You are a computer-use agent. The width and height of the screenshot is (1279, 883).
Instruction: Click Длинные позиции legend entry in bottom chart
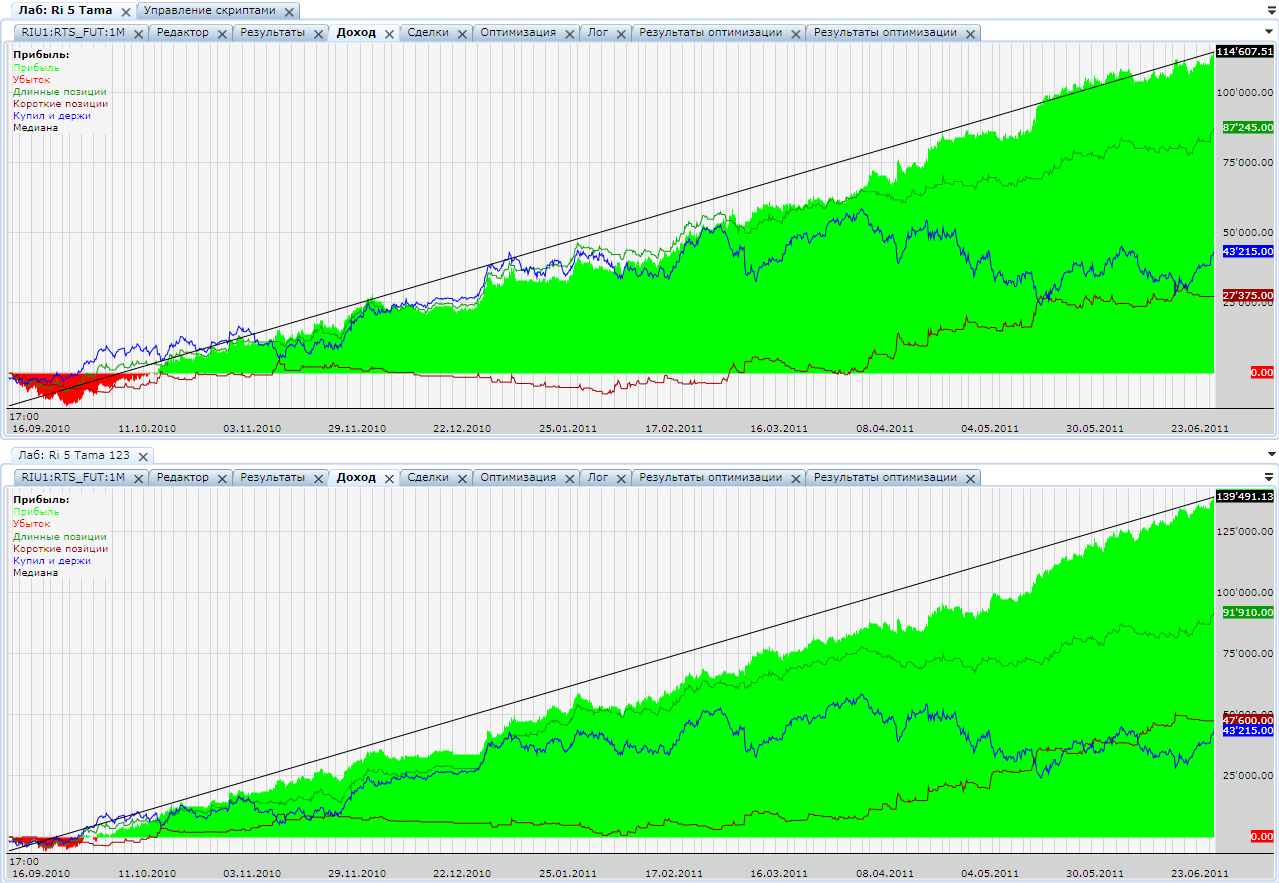pos(59,536)
